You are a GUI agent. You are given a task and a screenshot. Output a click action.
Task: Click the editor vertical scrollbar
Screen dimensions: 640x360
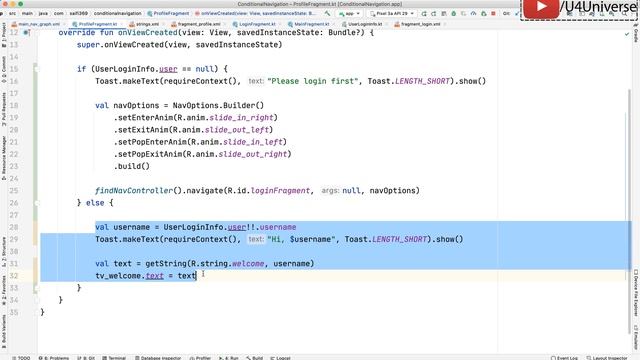(629, 210)
